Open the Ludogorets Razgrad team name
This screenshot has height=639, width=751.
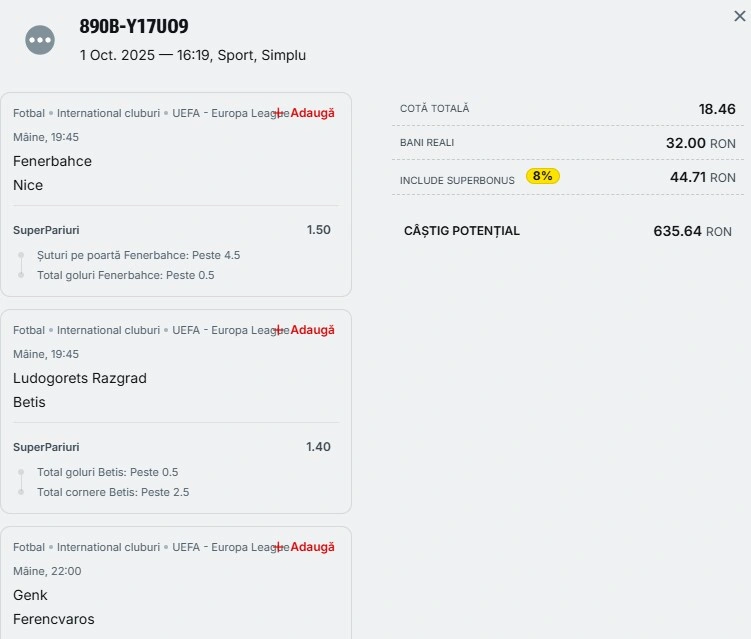[80, 378]
